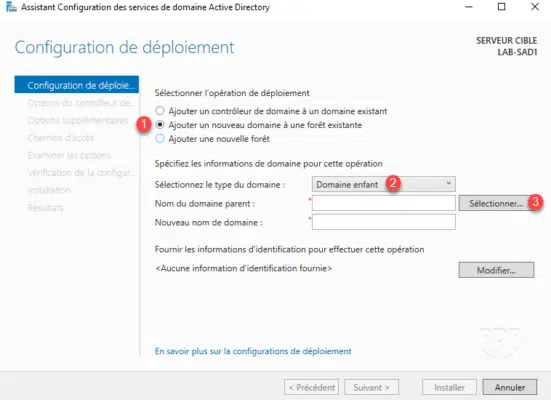Minimize the Active Directory wizard window
This screenshot has width=551, height=400.
coord(468,7)
